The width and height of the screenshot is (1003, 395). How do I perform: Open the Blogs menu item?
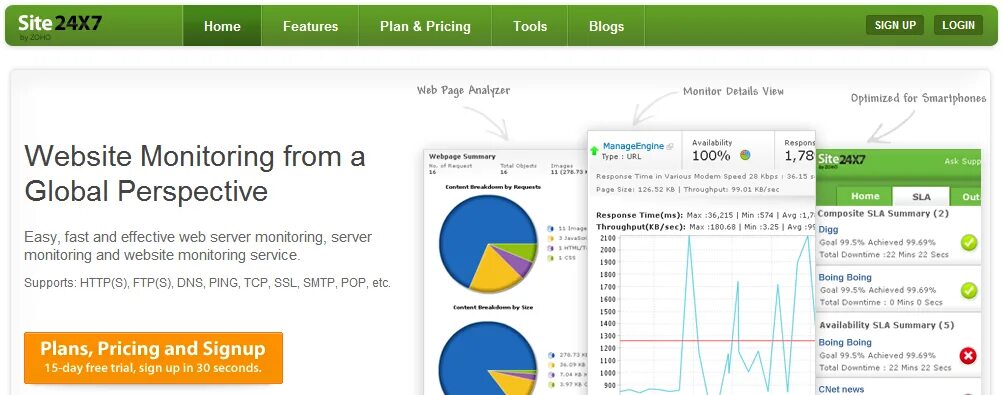[x=606, y=26]
